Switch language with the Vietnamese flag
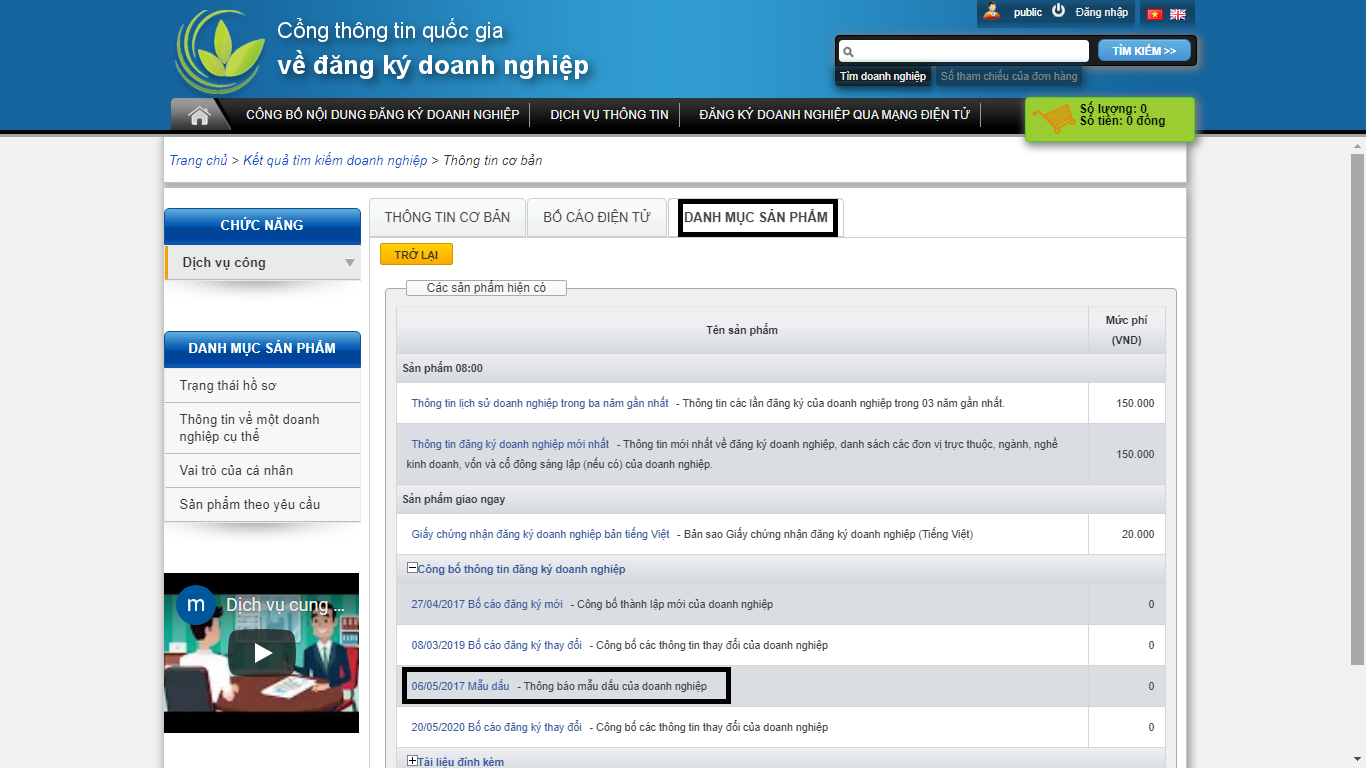The width and height of the screenshot is (1366, 768). [x=1155, y=14]
